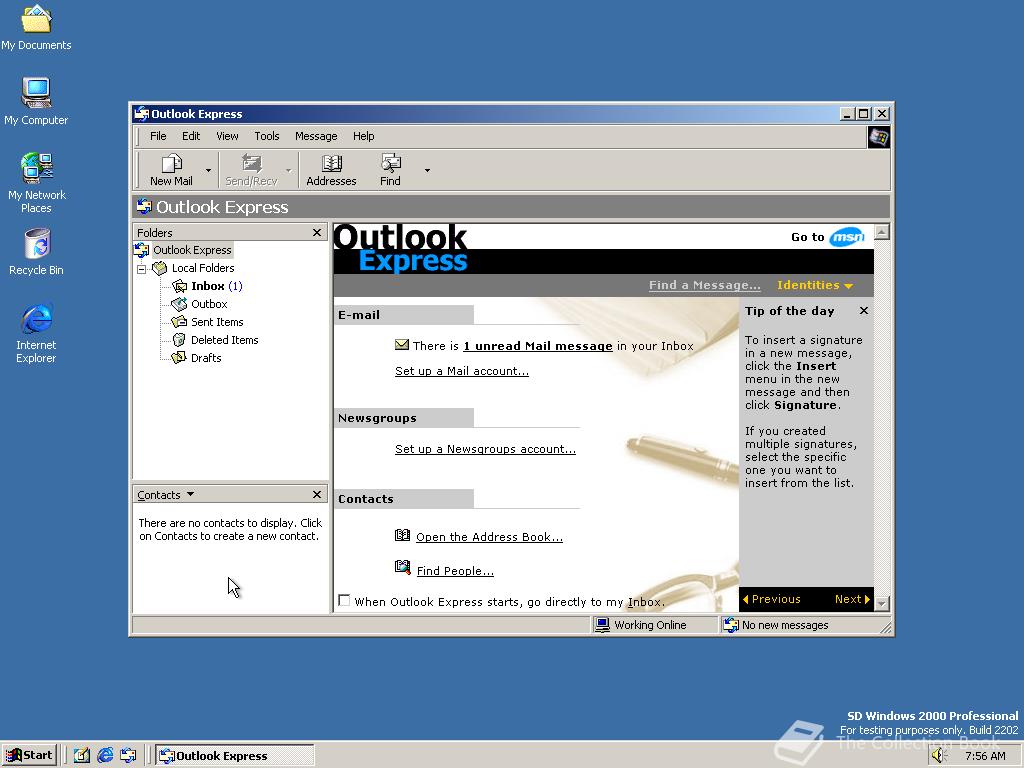1024x768 pixels.
Task: Click scrollbar up arrow in main pane
Action: (882, 232)
